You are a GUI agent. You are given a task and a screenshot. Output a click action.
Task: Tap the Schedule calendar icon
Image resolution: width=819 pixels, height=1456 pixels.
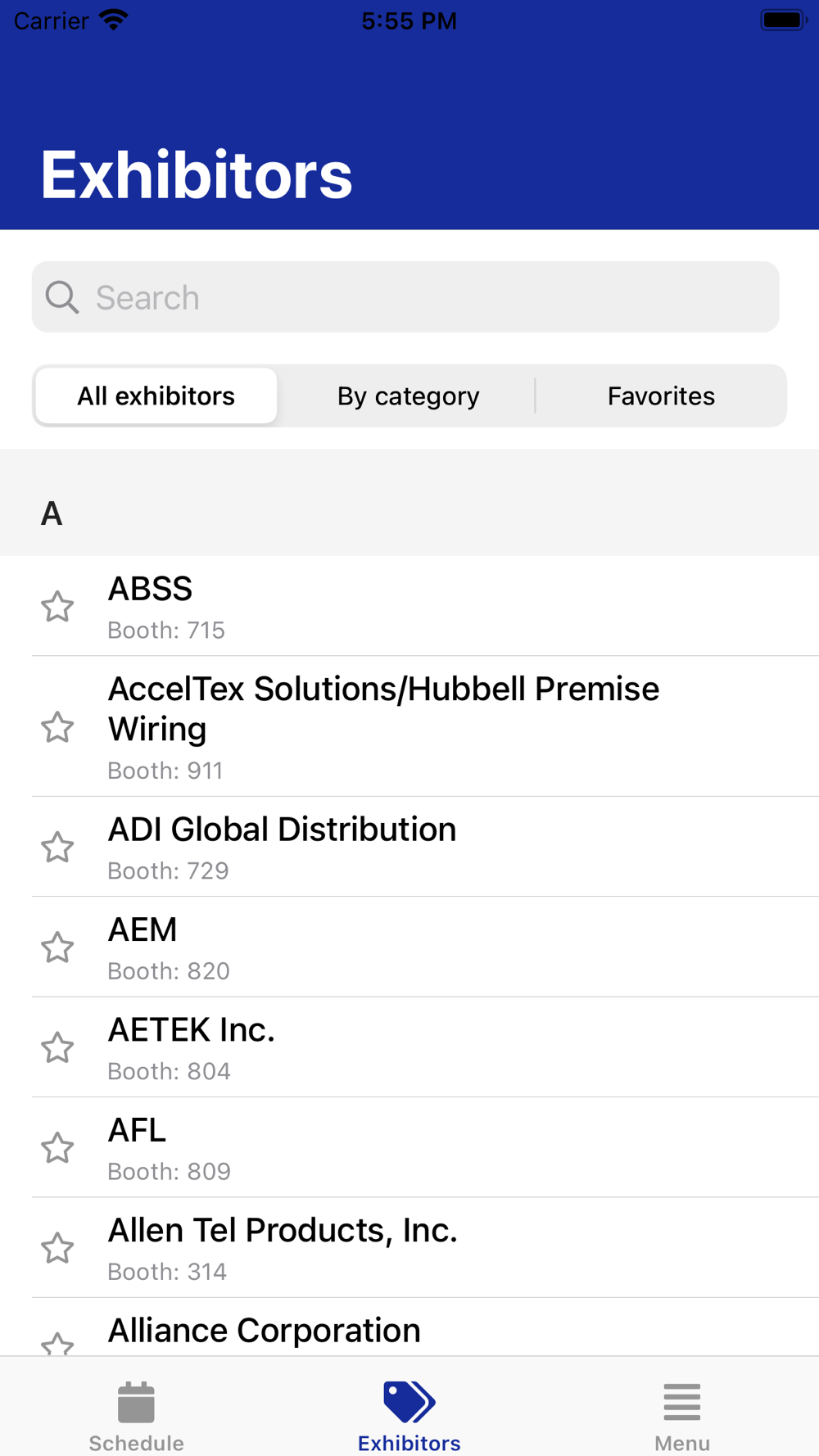136,1403
